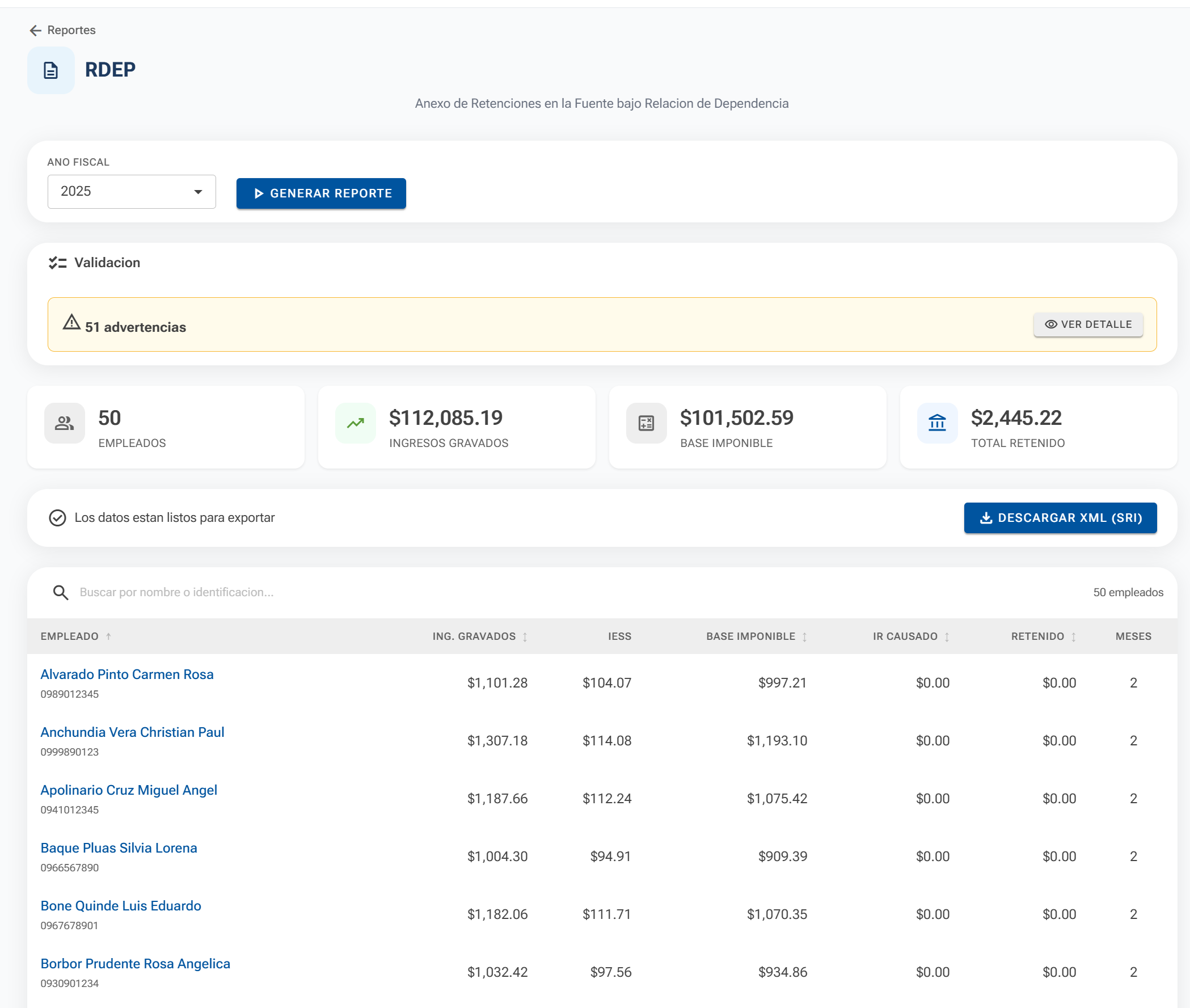1190x1008 pixels.
Task: Click the base imponible calculator icon
Action: click(x=646, y=423)
